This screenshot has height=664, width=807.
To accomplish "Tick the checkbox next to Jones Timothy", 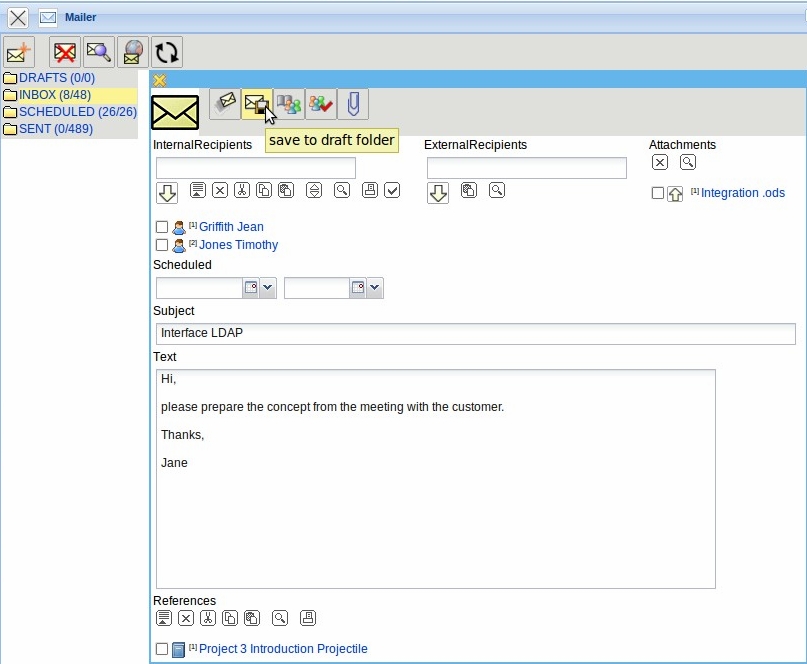I will 162,245.
